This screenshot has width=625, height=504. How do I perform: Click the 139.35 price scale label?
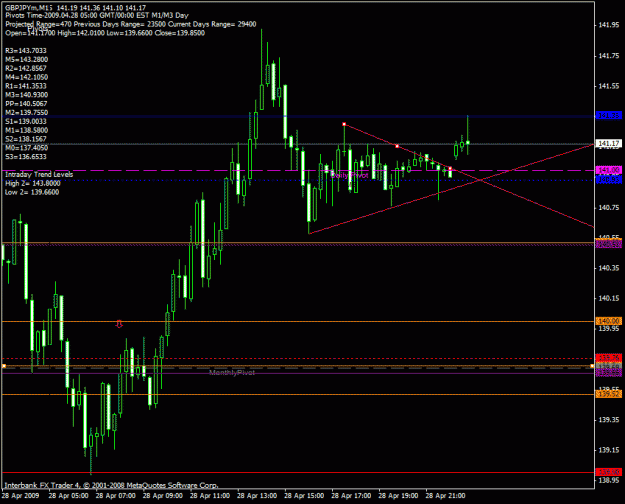tap(609, 419)
